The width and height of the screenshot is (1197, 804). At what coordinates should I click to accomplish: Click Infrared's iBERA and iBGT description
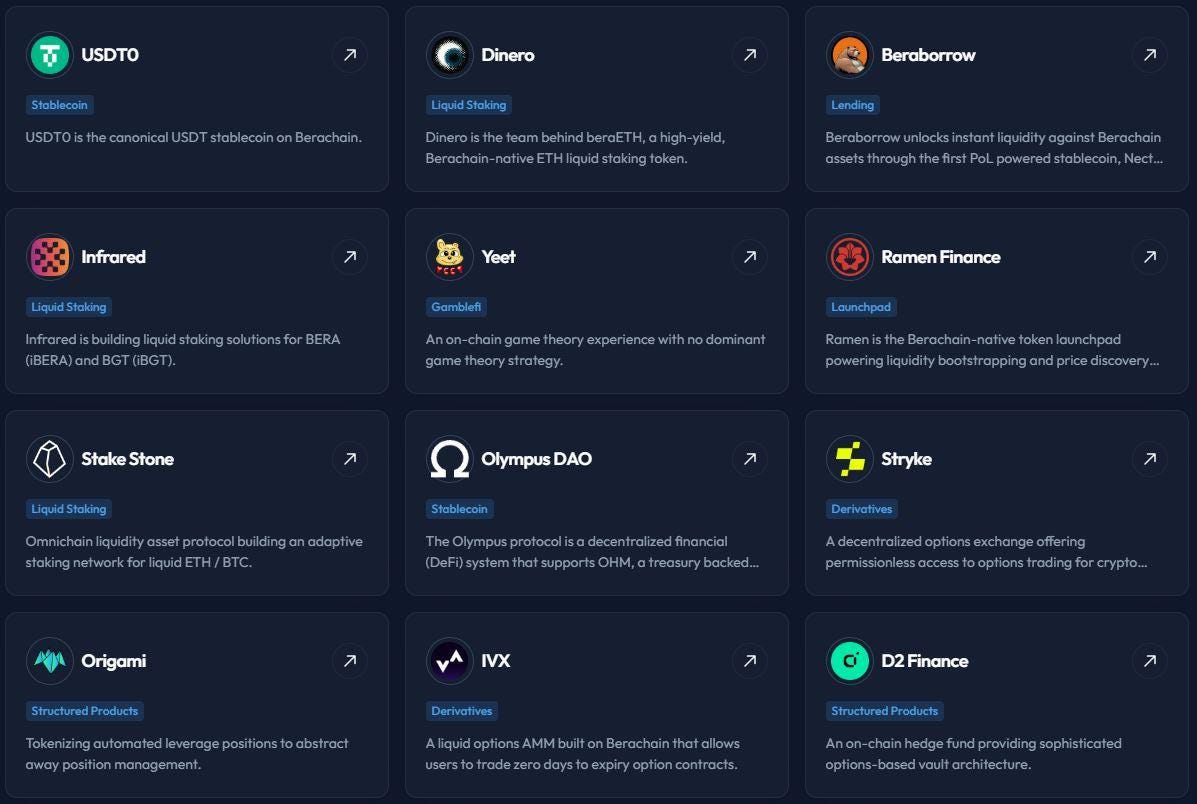[182, 350]
